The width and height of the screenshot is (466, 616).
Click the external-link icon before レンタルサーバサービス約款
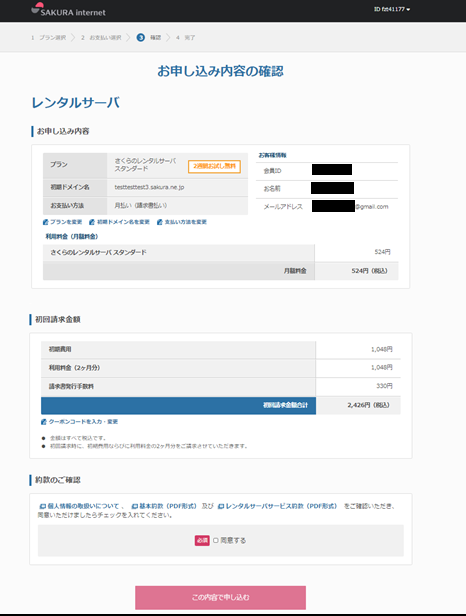221,506
